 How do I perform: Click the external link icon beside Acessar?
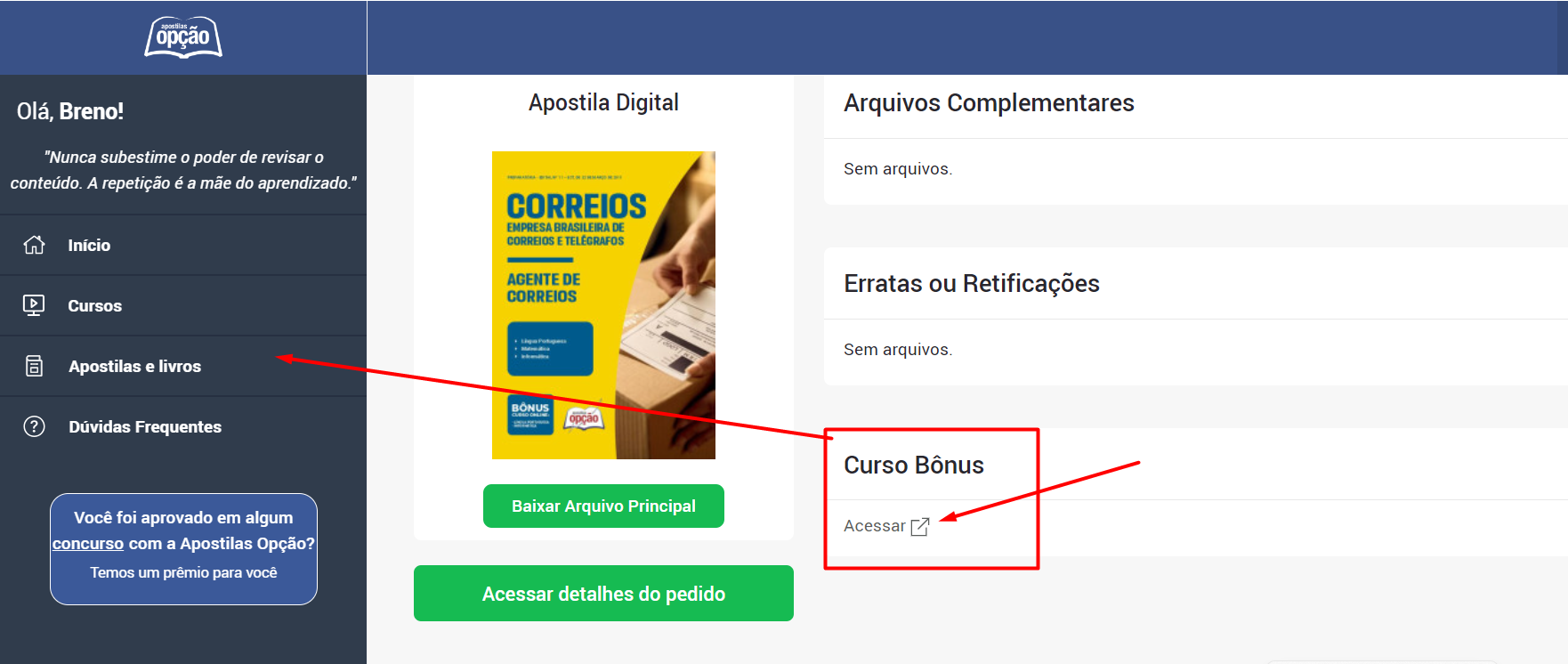(920, 527)
